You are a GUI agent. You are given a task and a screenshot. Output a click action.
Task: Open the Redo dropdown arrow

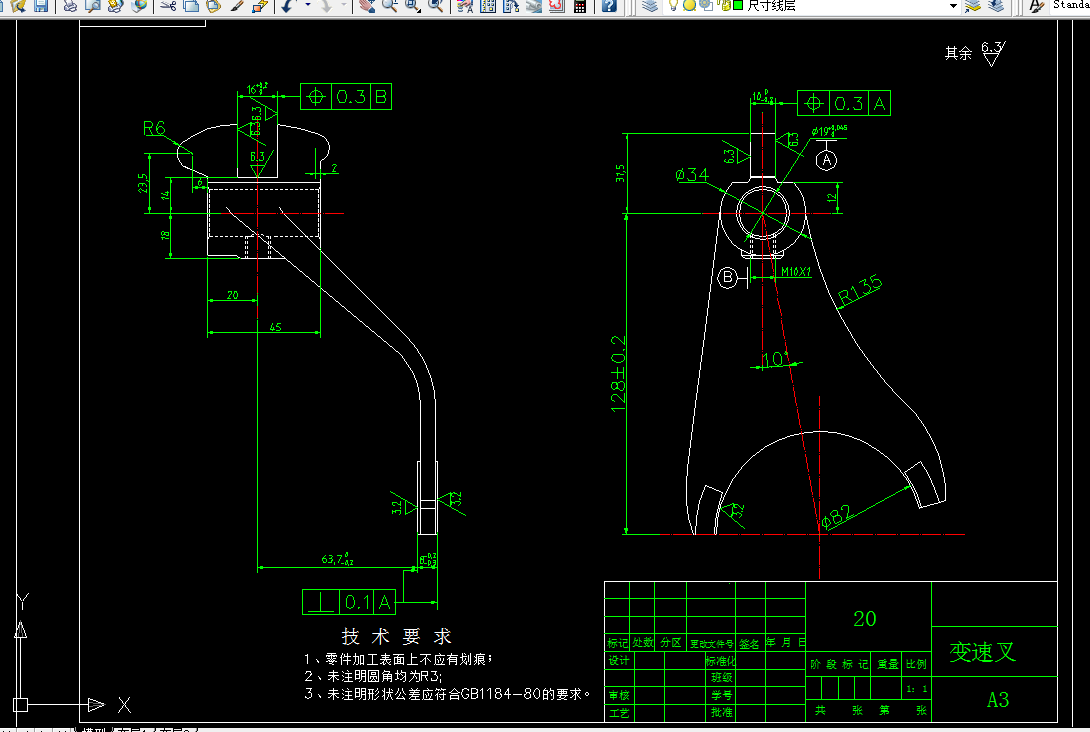(343, 8)
